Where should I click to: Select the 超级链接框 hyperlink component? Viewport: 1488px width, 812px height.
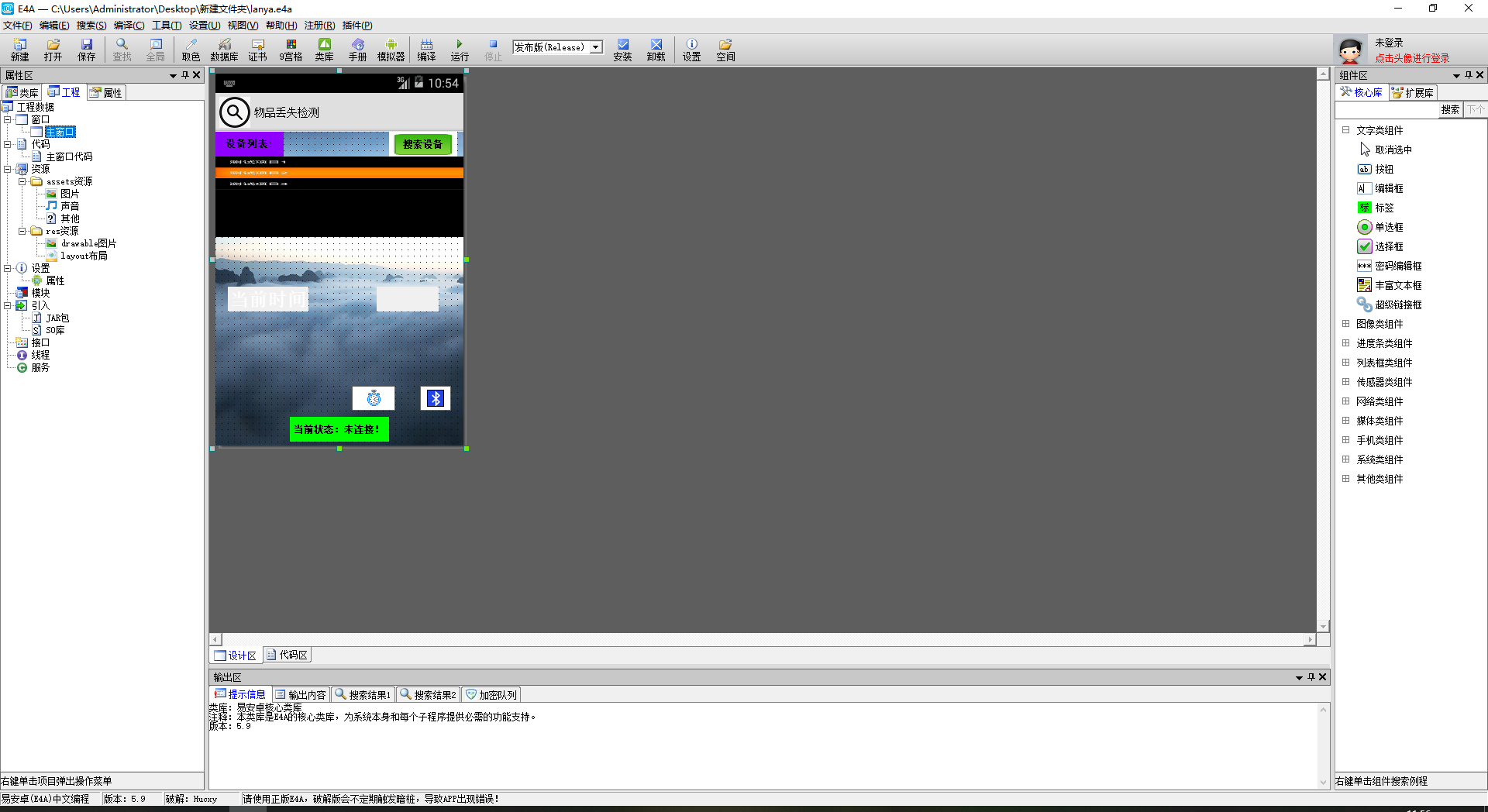point(1390,304)
